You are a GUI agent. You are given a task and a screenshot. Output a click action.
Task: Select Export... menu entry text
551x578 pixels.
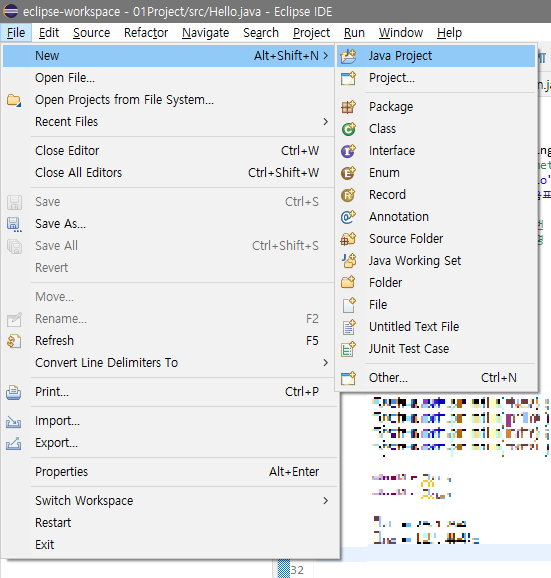(56, 443)
